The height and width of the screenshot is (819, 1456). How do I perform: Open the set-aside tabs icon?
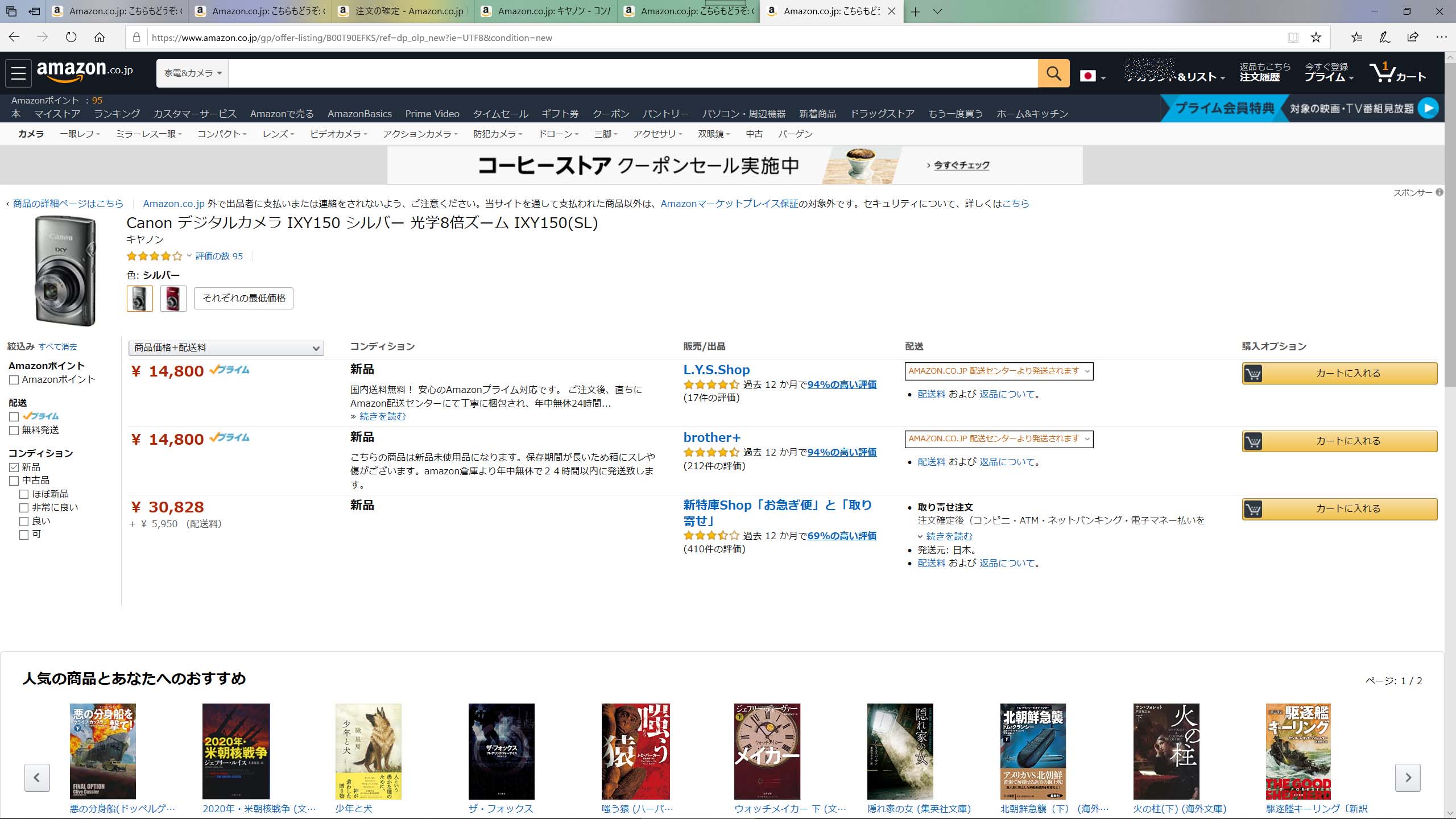pos(11,11)
